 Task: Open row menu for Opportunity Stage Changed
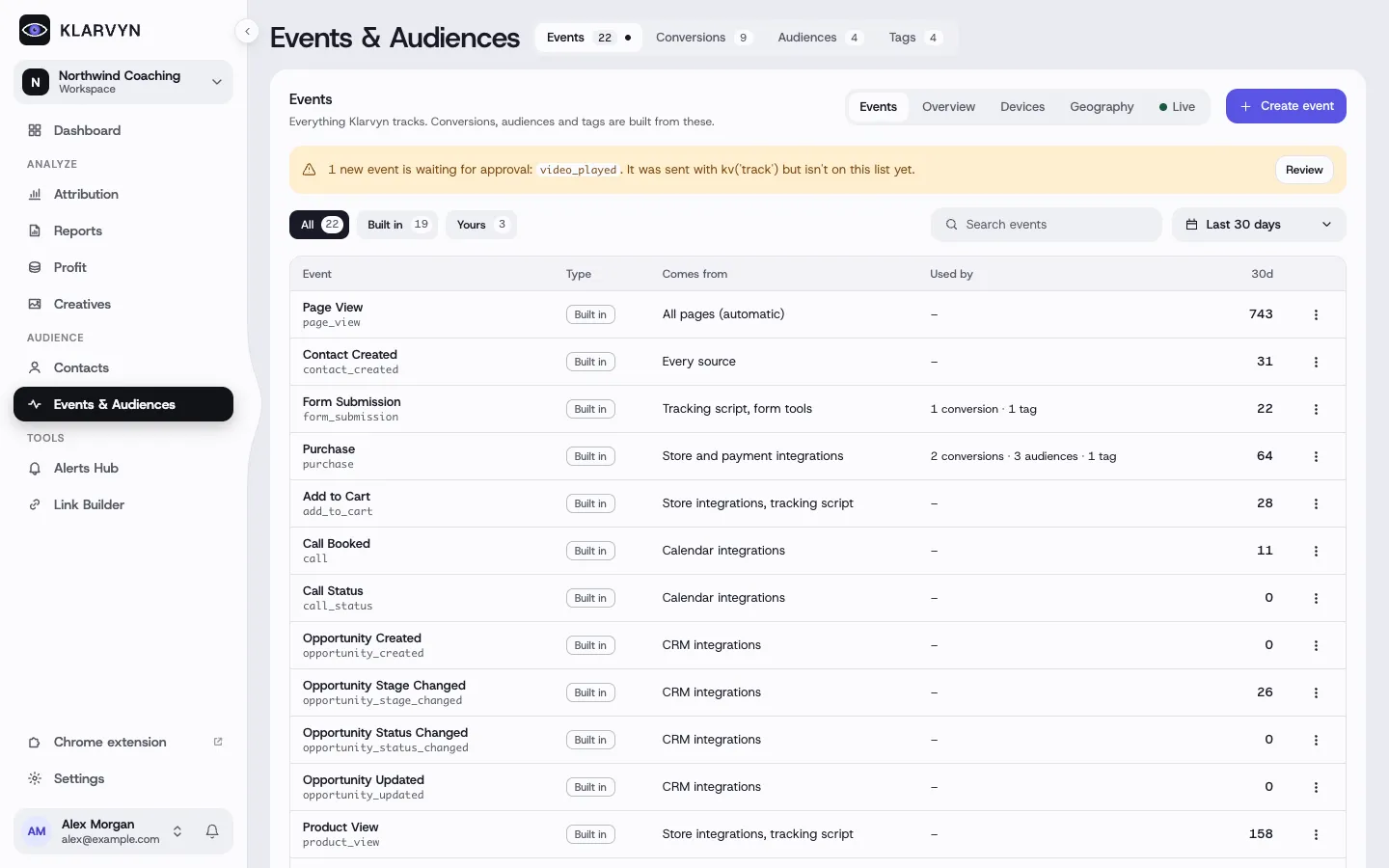(x=1316, y=692)
